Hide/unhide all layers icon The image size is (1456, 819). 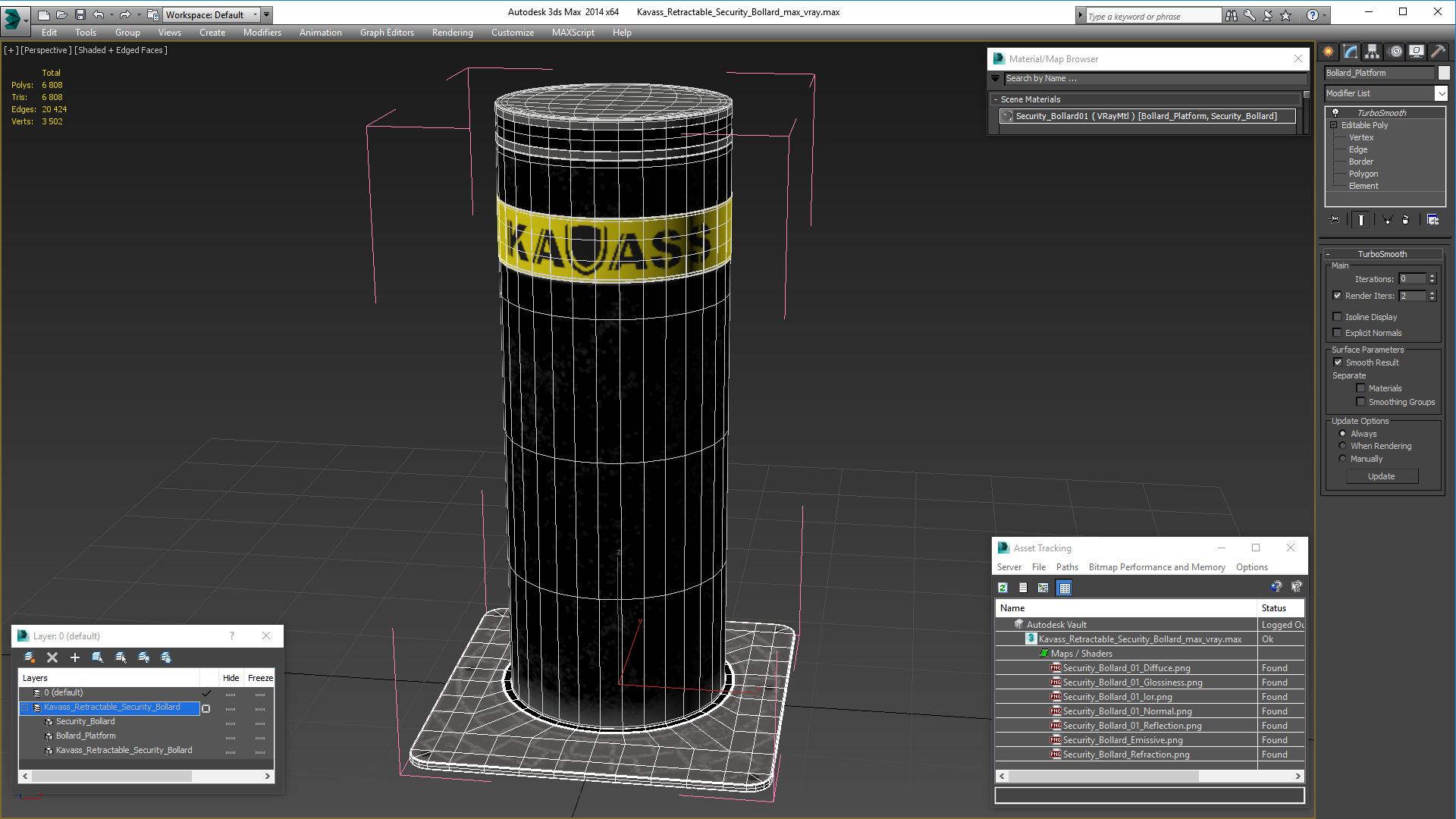pyautogui.click(x=143, y=657)
